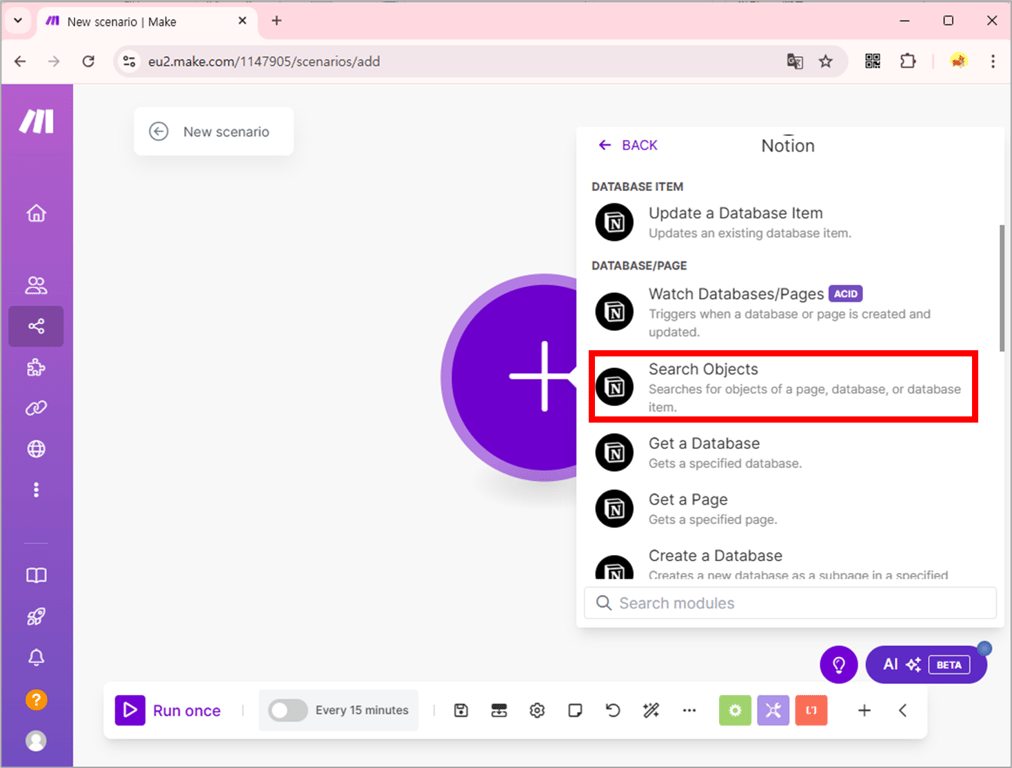1012x768 pixels.
Task: Click the orange code braces tool
Action: point(811,710)
